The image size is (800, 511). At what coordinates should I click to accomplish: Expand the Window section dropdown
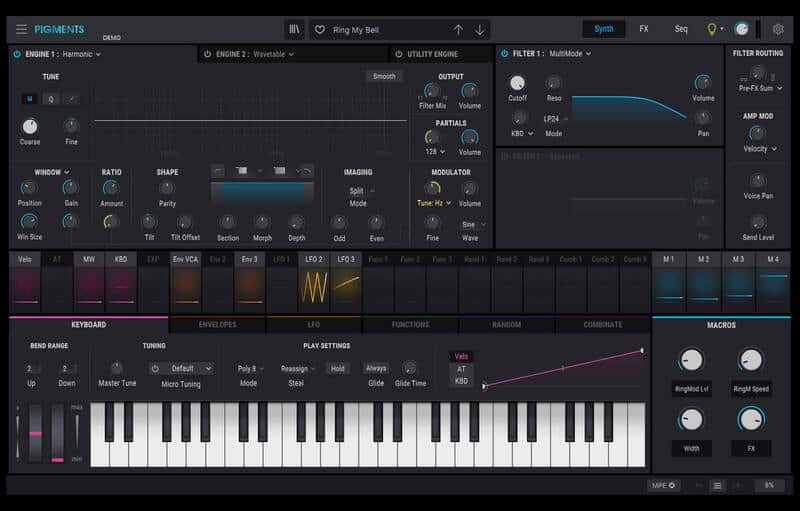coord(52,172)
